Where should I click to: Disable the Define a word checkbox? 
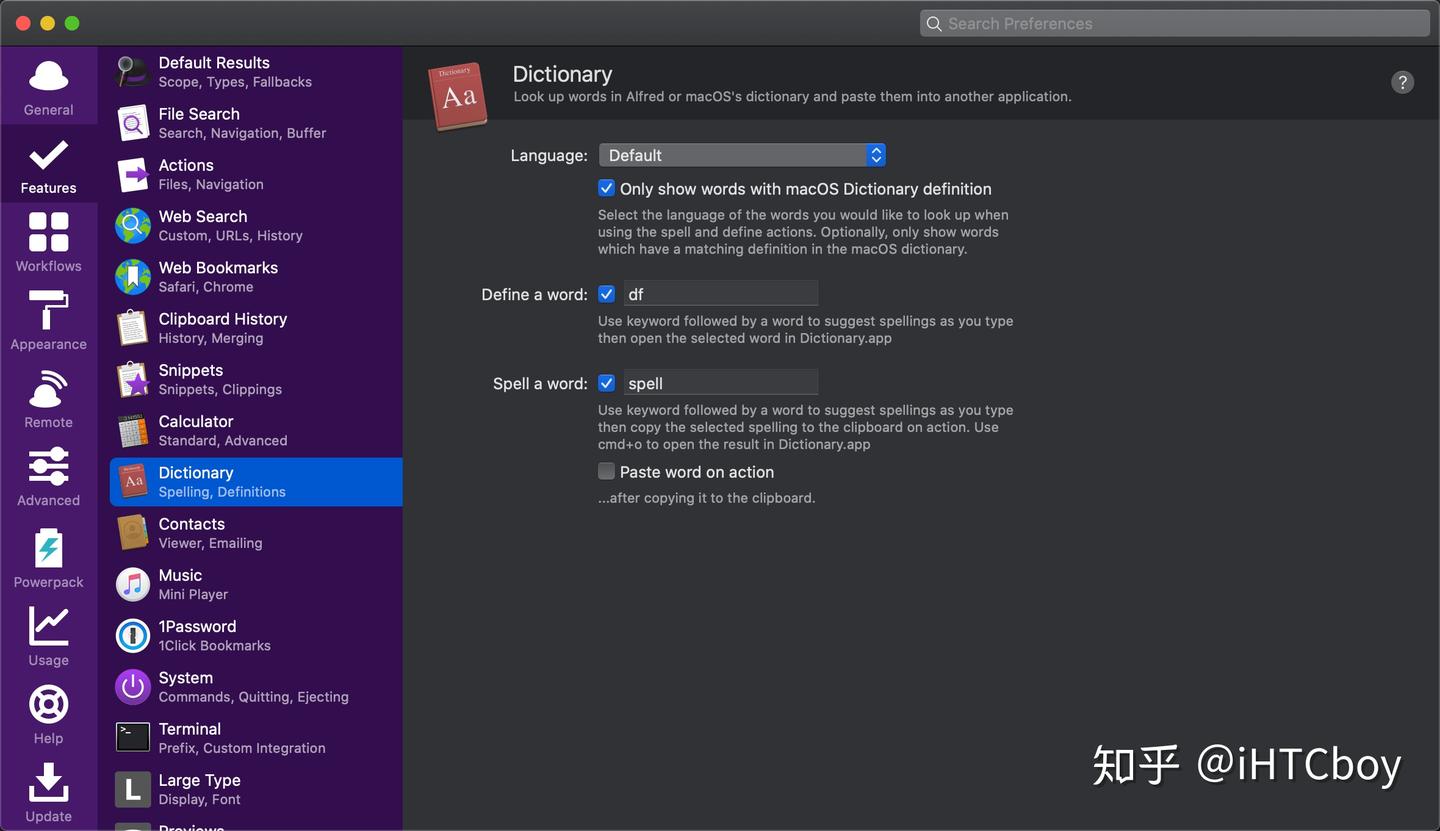[x=606, y=294]
